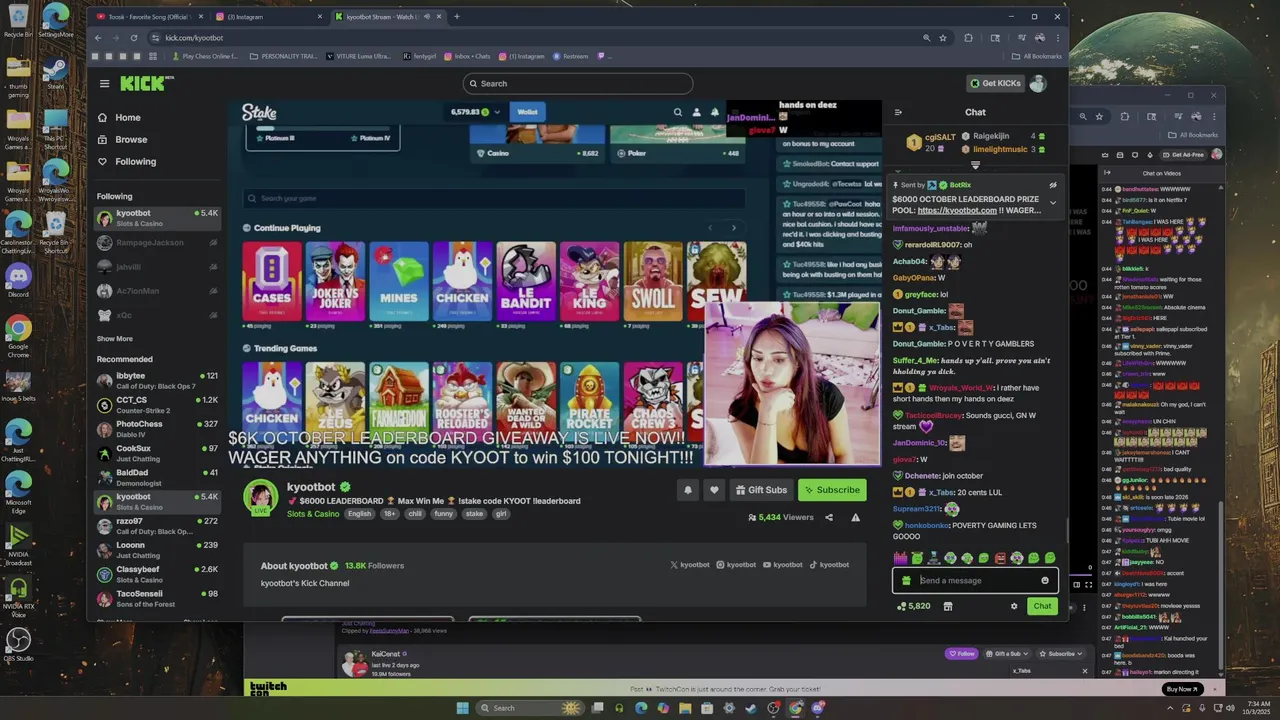Open the Windows Start menu

pyautogui.click(x=462, y=708)
